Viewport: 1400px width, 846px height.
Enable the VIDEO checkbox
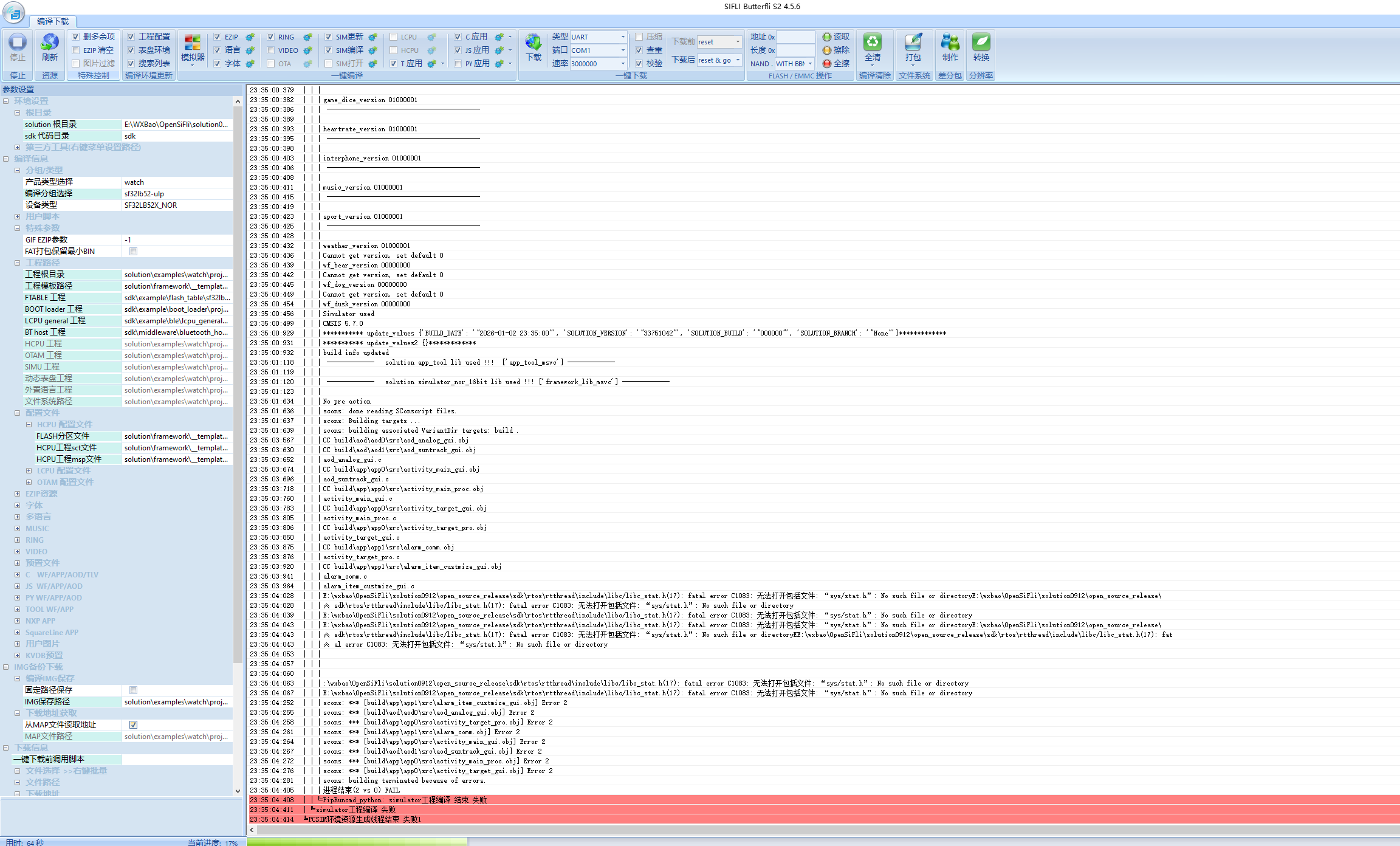pos(271,50)
